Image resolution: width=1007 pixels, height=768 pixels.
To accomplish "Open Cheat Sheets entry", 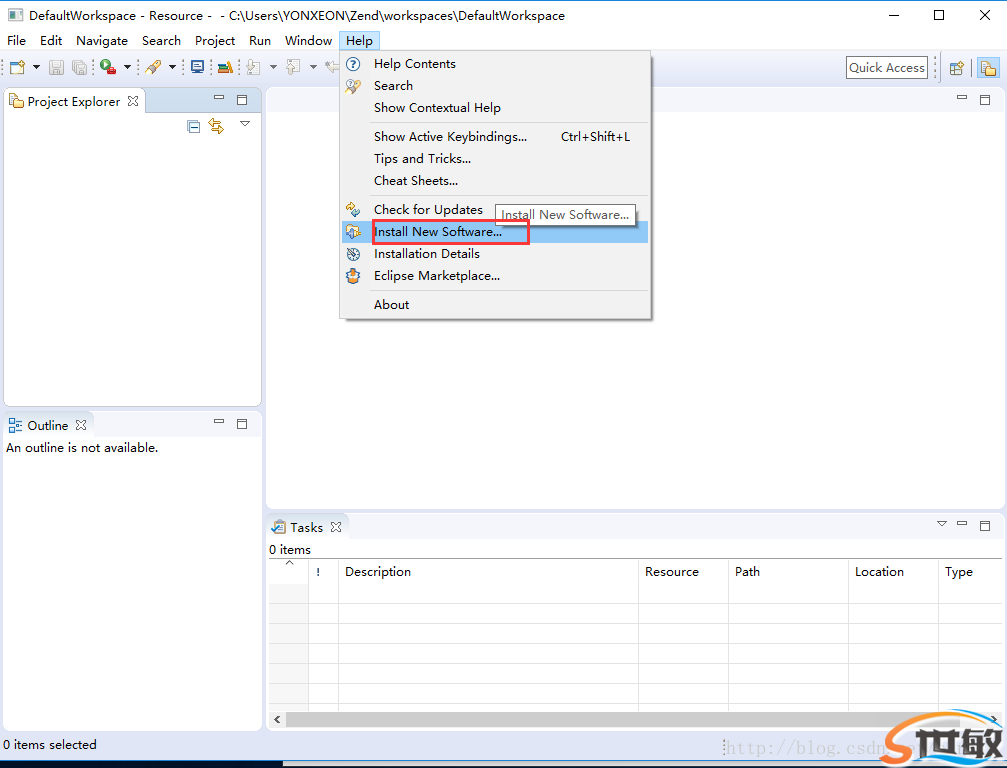I will [x=495, y=180].
